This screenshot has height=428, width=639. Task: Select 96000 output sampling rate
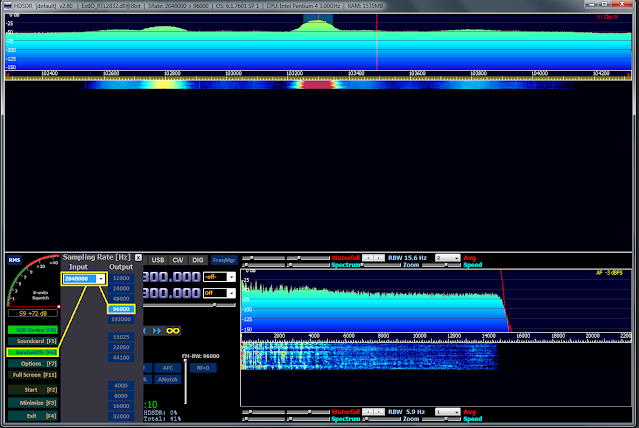click(121, 309)
